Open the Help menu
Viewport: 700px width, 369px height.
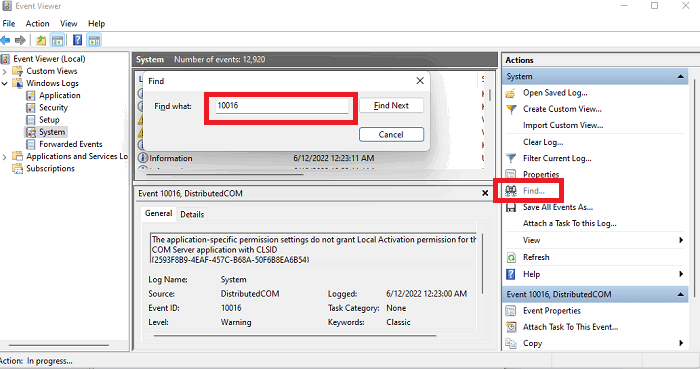pos(96,24)
